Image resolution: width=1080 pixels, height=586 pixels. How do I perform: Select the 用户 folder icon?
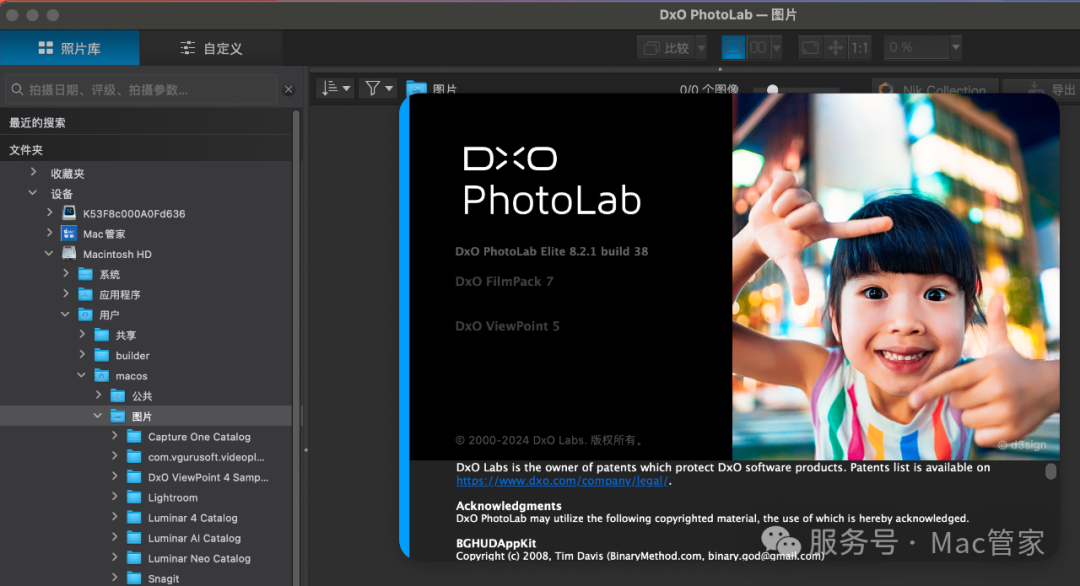(85, 315)
